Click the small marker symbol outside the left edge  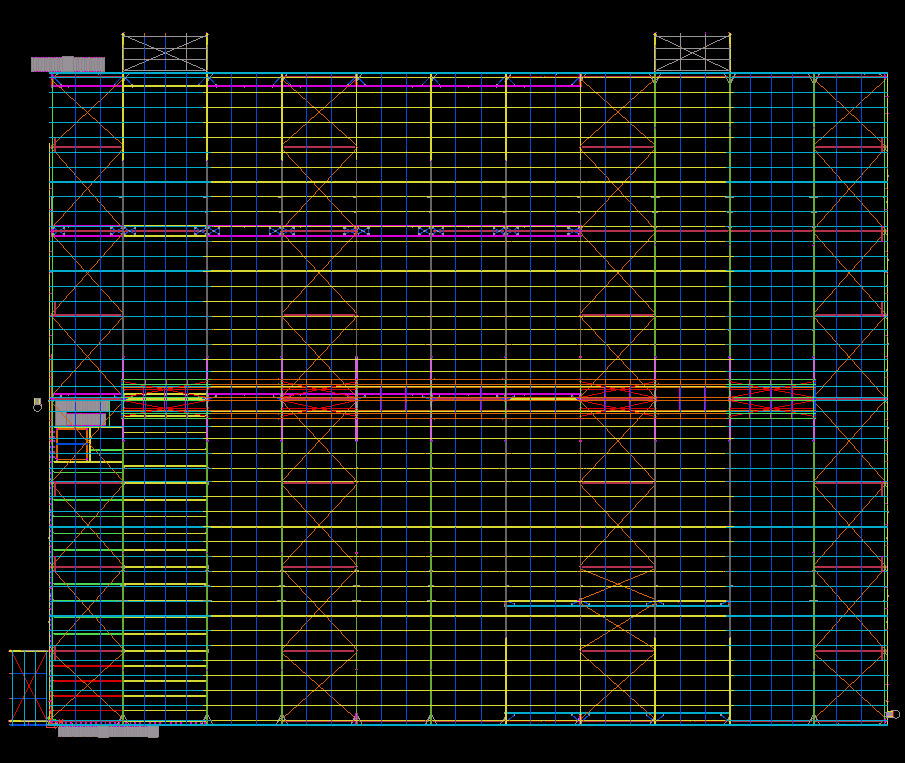(x=37, y=405)
